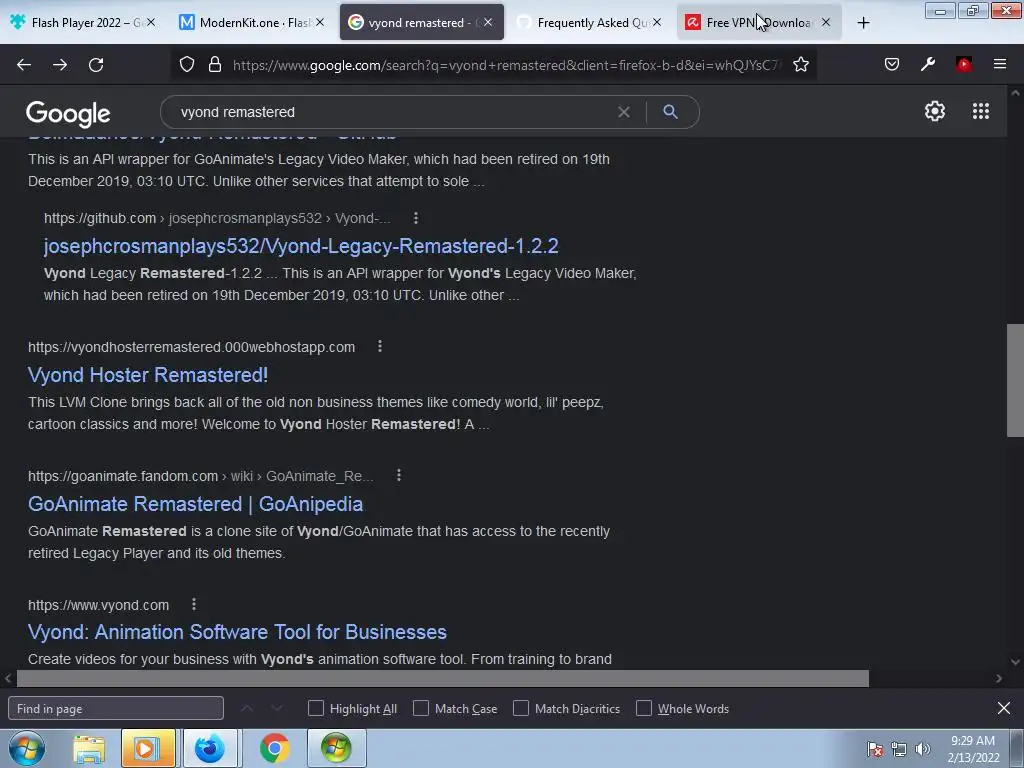The height and width of the screenshot is (768, 1024).
Task: Close the Free VPN Download tab
Action: (x=826, y=23)
